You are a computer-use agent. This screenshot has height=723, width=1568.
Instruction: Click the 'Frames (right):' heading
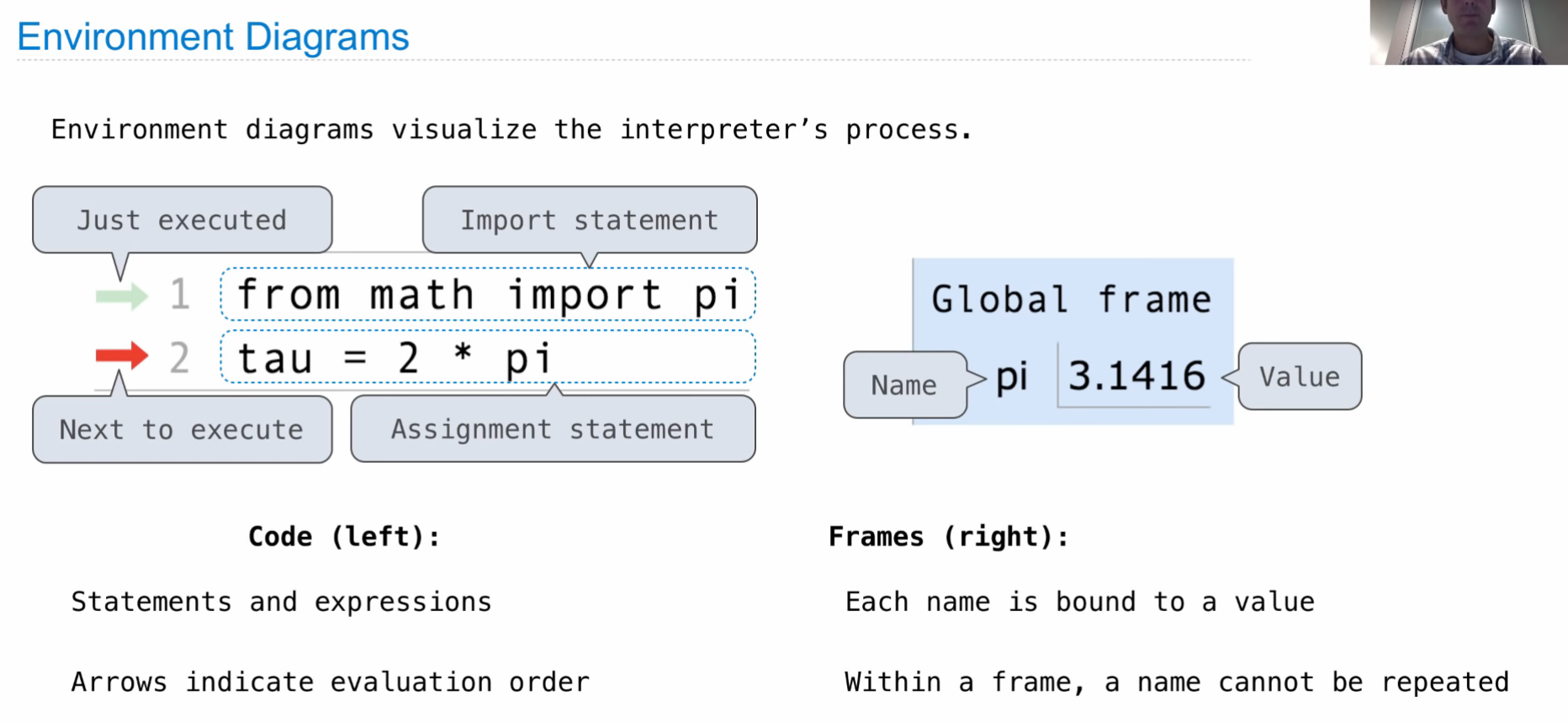(x=948, y=536)
